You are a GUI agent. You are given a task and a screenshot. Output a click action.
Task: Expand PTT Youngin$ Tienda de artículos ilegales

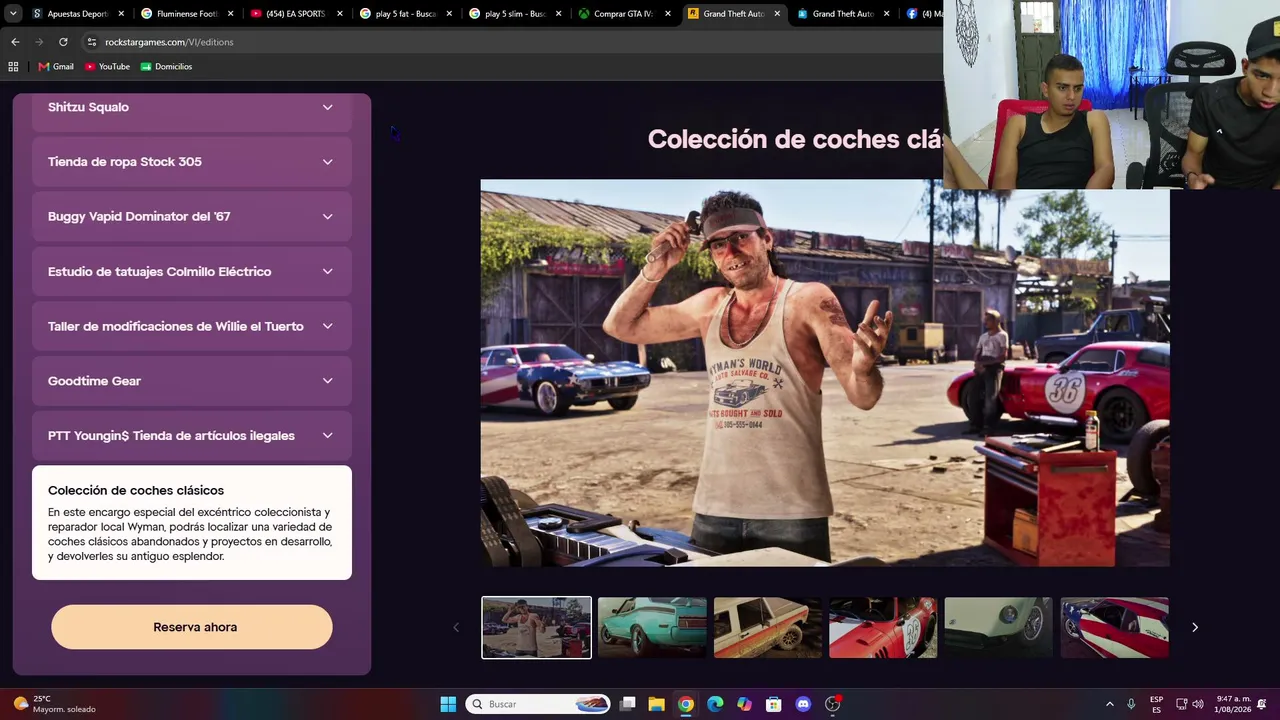[x=192, y=436]
